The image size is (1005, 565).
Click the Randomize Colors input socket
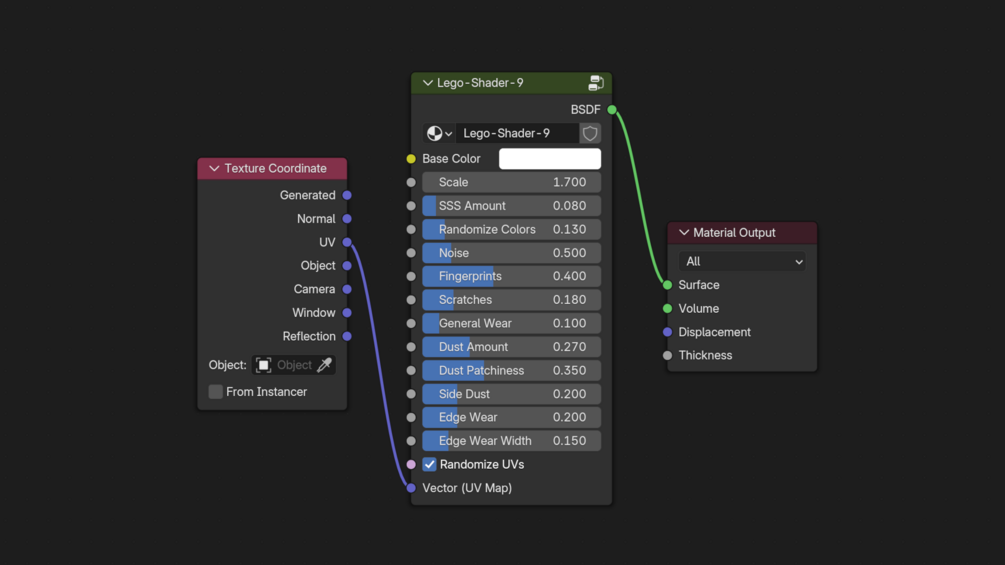411,229
